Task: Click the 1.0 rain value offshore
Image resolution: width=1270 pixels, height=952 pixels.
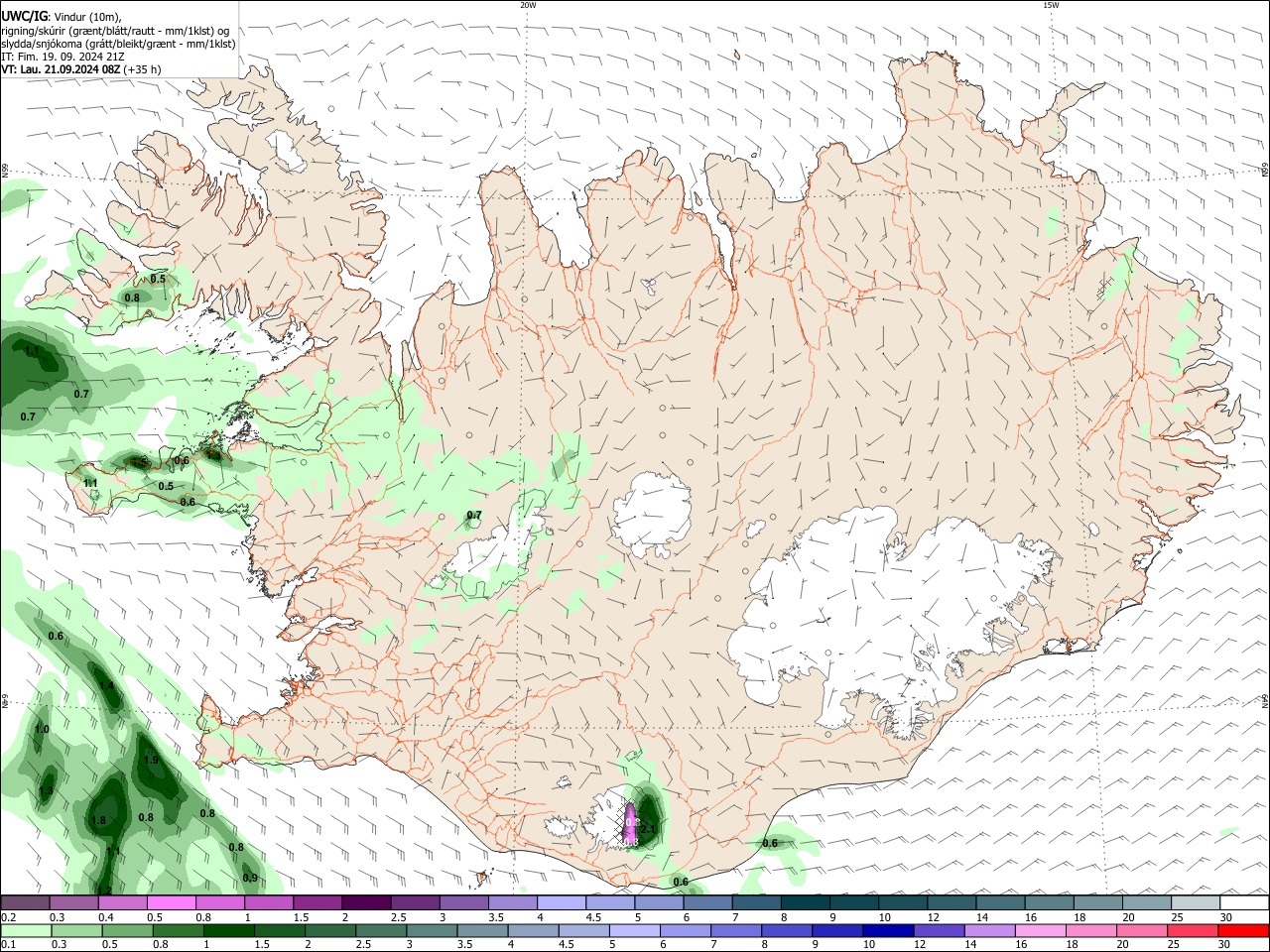Action: [42, 729]
